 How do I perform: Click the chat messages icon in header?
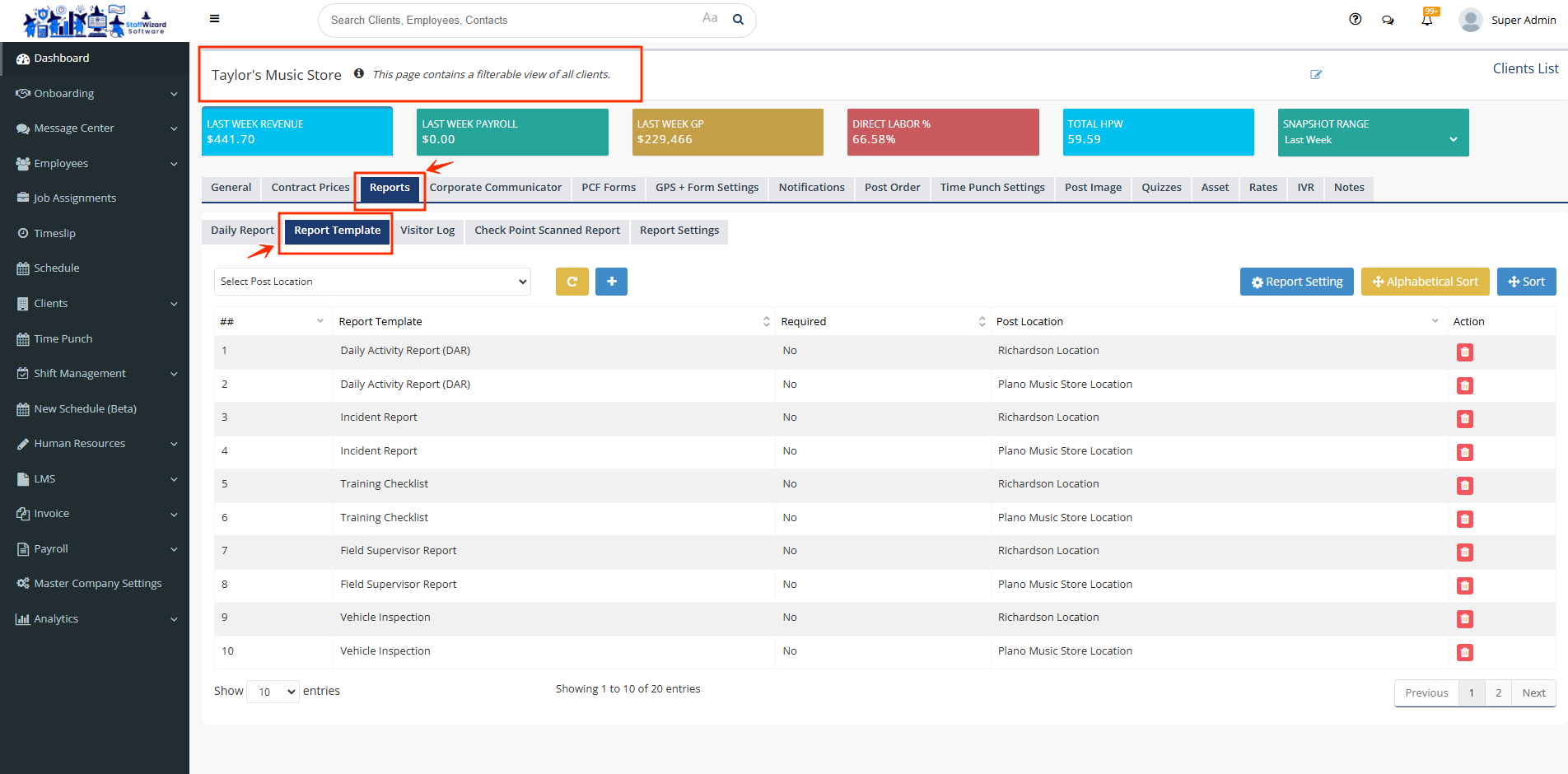click(1388, 20)
